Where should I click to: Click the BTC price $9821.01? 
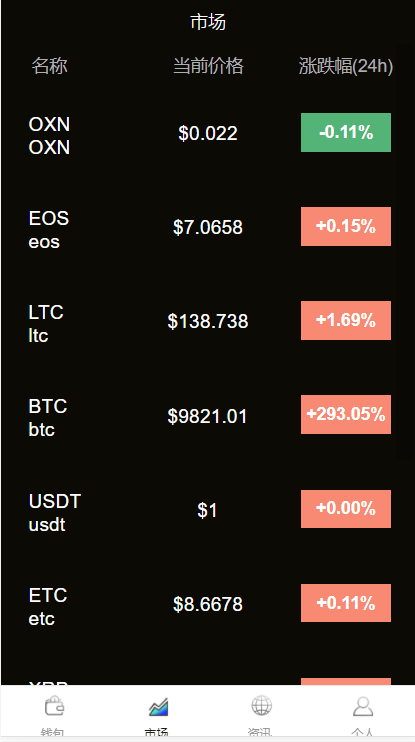[207, 416]
